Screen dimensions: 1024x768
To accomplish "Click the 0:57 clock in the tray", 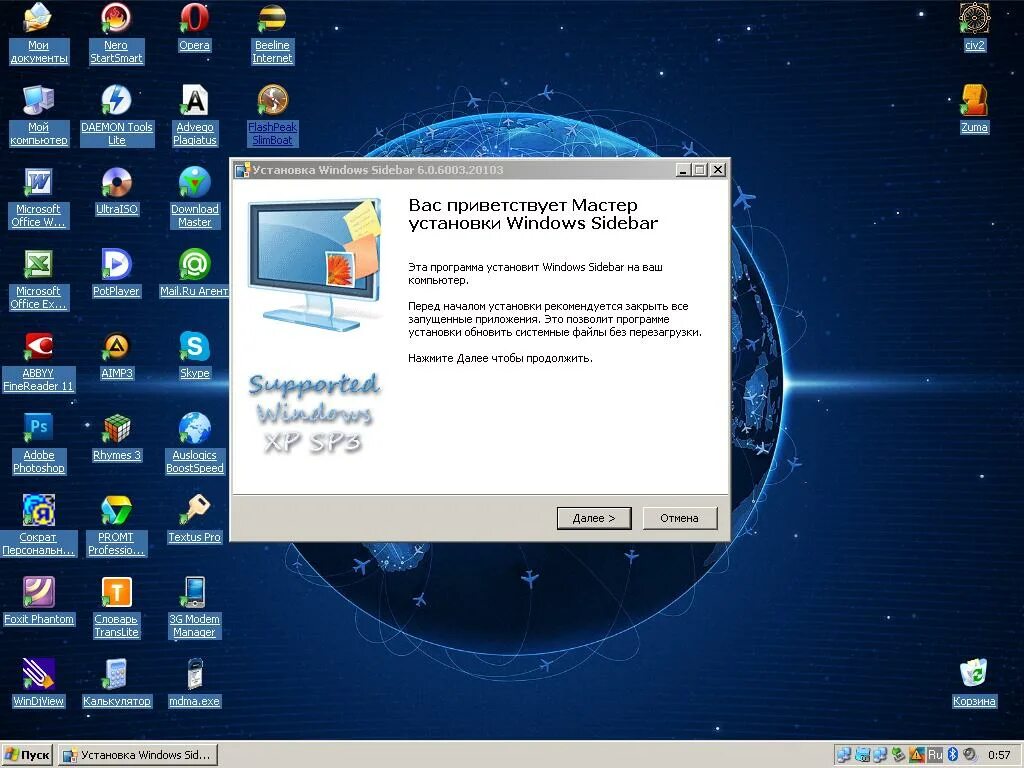I will [999, 755].
